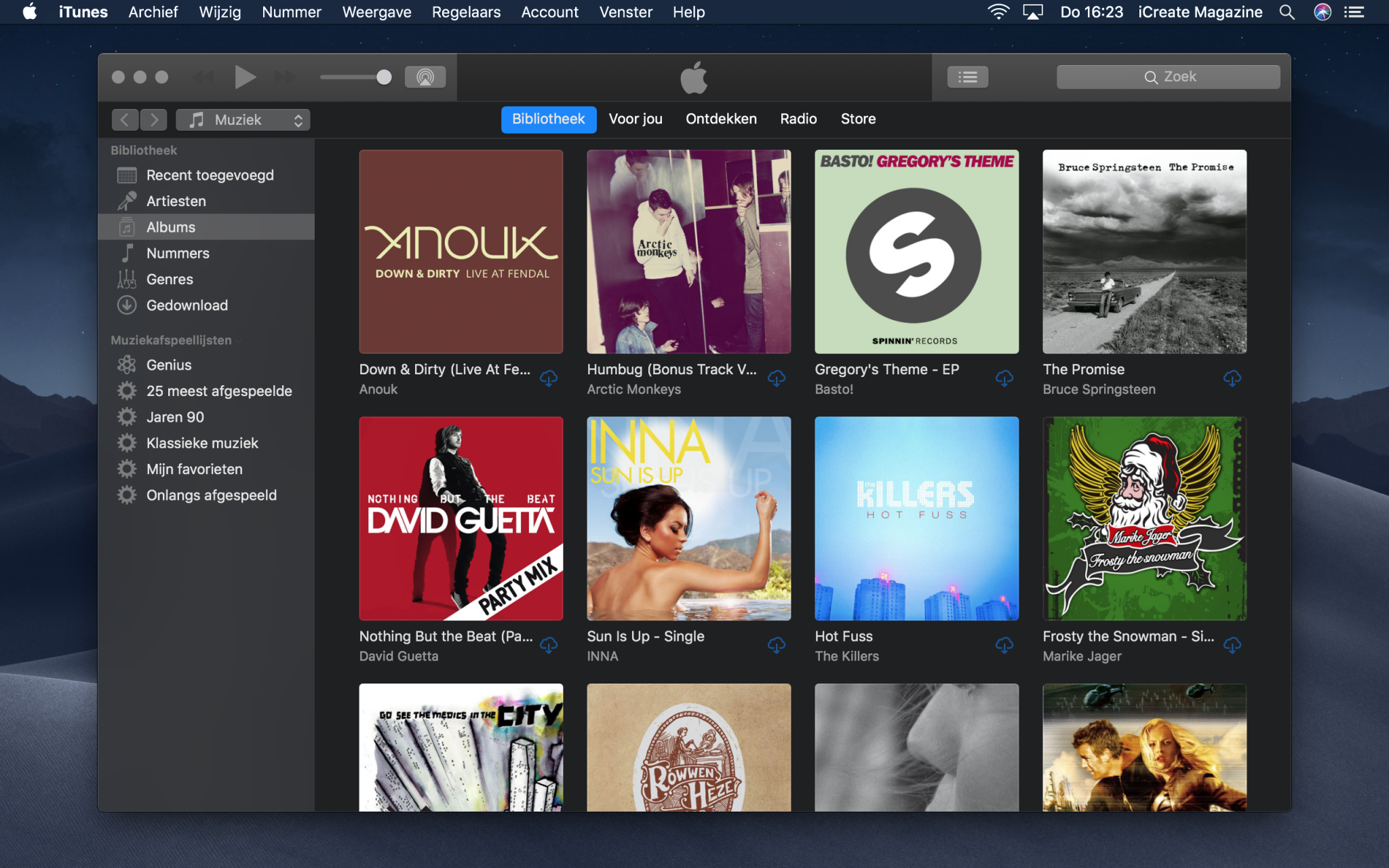Adjust the volume slider knob

point(384,77)
